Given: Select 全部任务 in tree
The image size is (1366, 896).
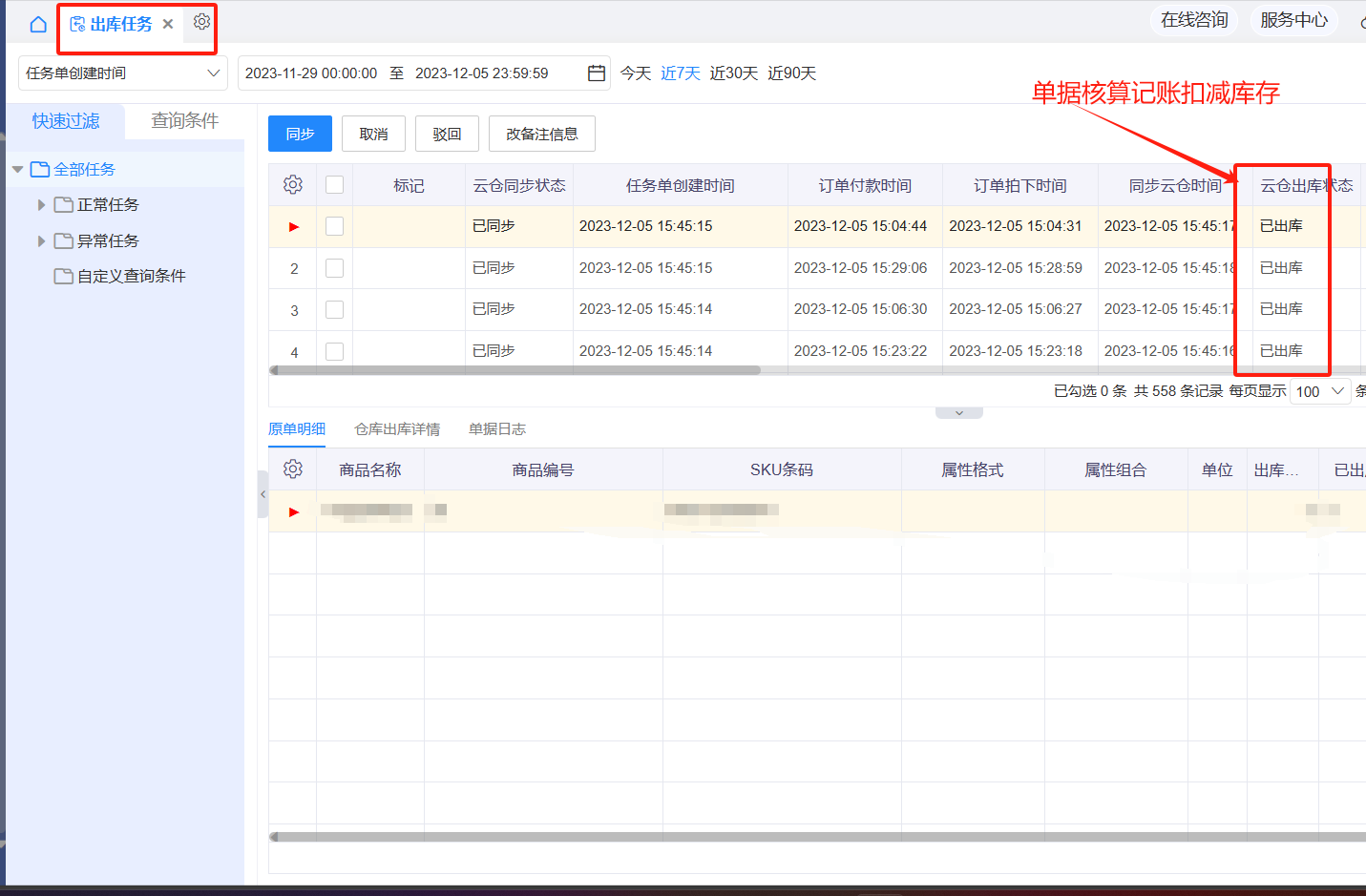Looking at the screenshot, I should point(84,169).
